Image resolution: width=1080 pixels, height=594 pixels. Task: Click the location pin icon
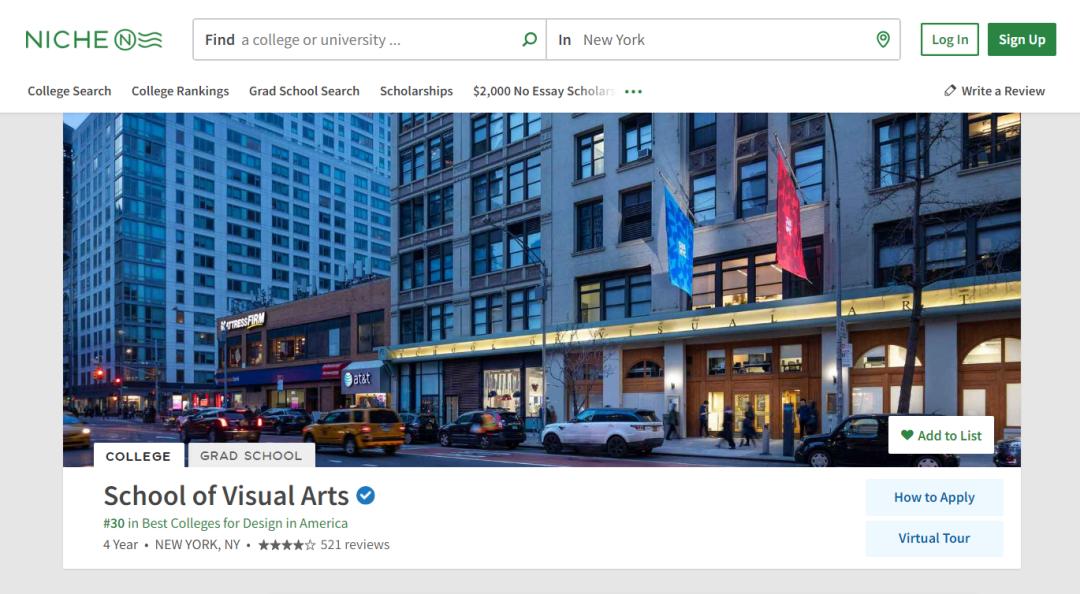pos(883,40)
